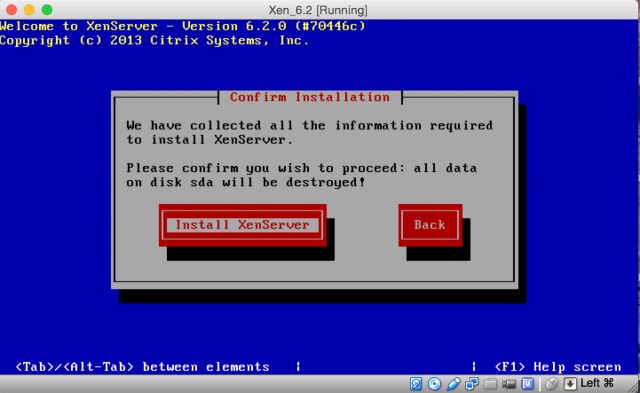The image size is (640, 393).
Task: Click the virtualization features indicator icon
Action: (x=528, y=384)
